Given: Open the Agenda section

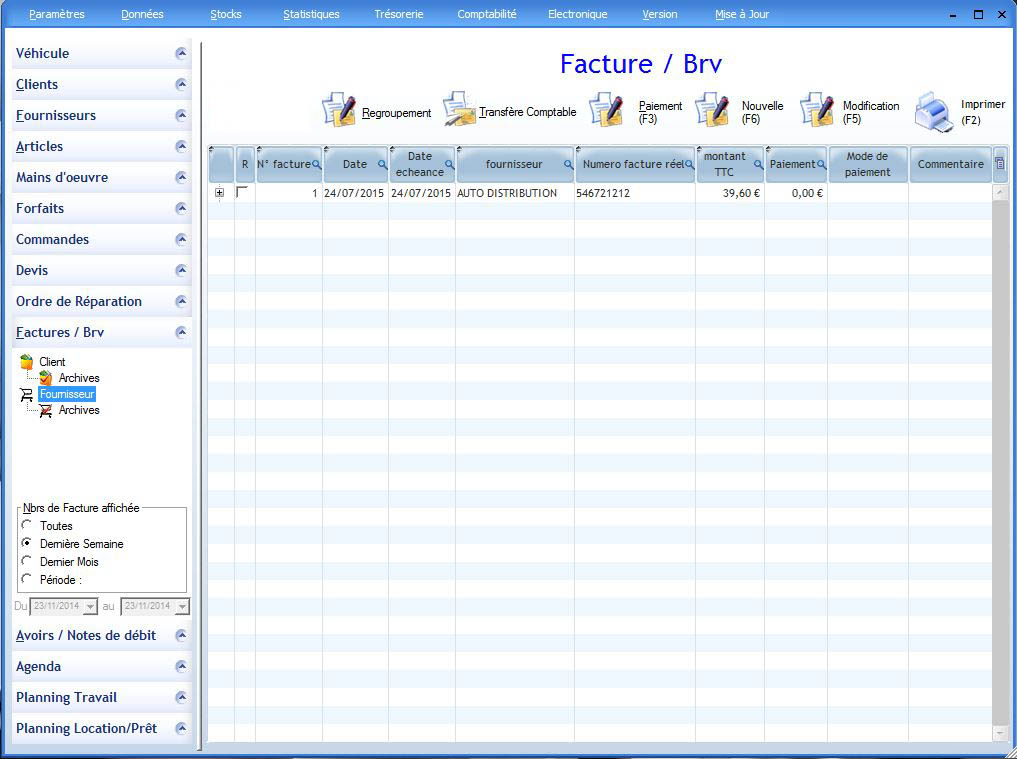Looking at the screenshot, I should click(102, 666).
